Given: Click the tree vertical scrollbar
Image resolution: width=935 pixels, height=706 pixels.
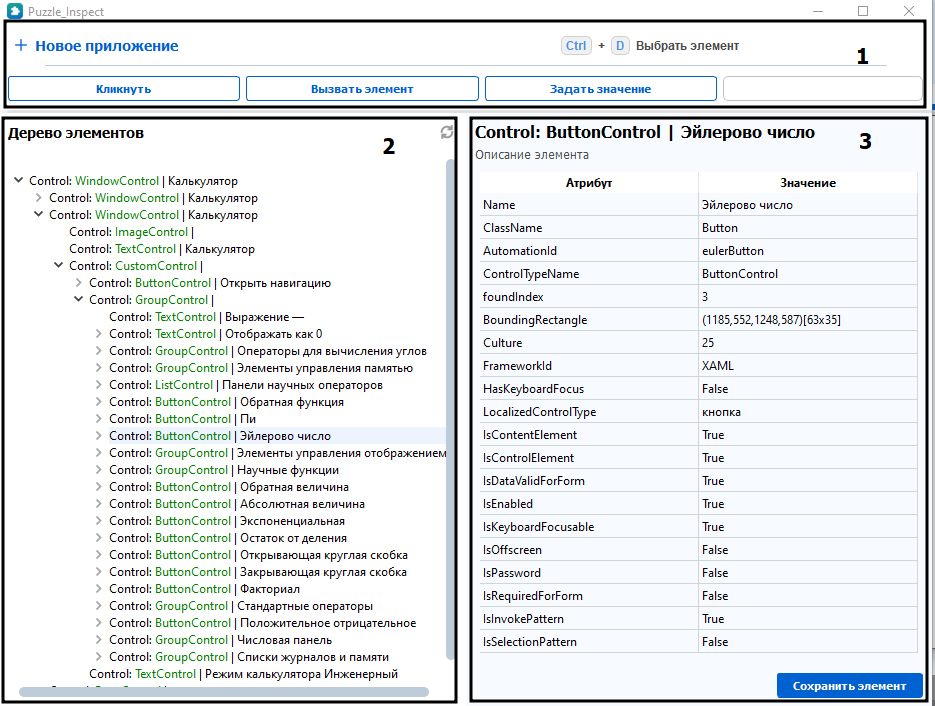Looking at the screenshot, I should [450, 408].
